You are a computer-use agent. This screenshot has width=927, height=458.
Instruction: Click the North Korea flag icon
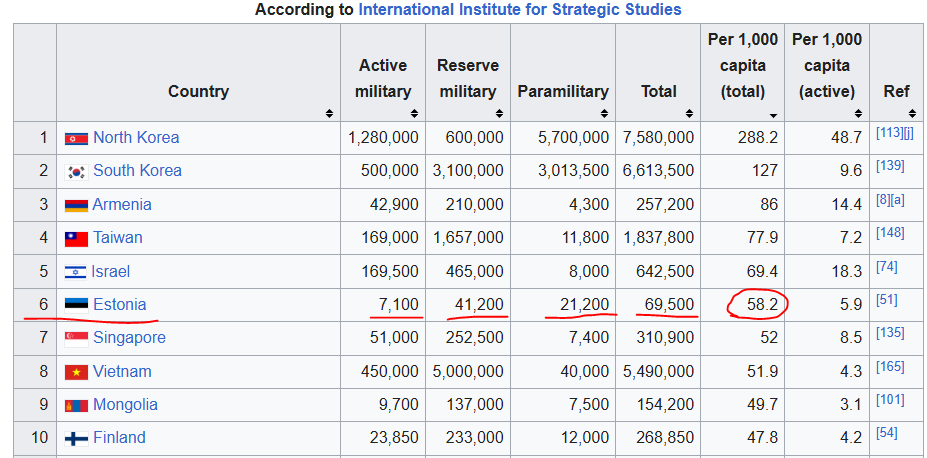coord(76,138)
